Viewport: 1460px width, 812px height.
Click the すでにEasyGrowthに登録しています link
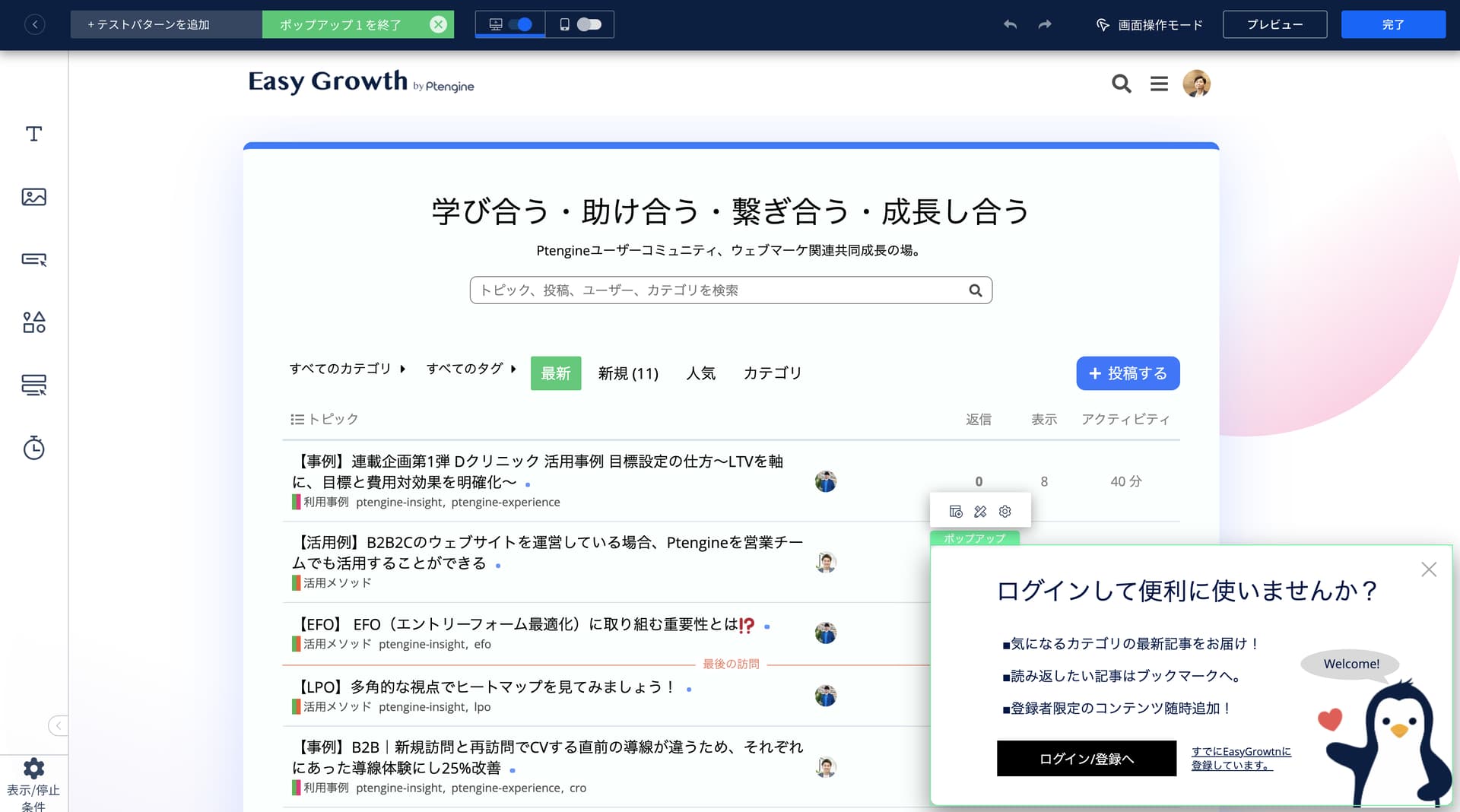coord(1241,758)
